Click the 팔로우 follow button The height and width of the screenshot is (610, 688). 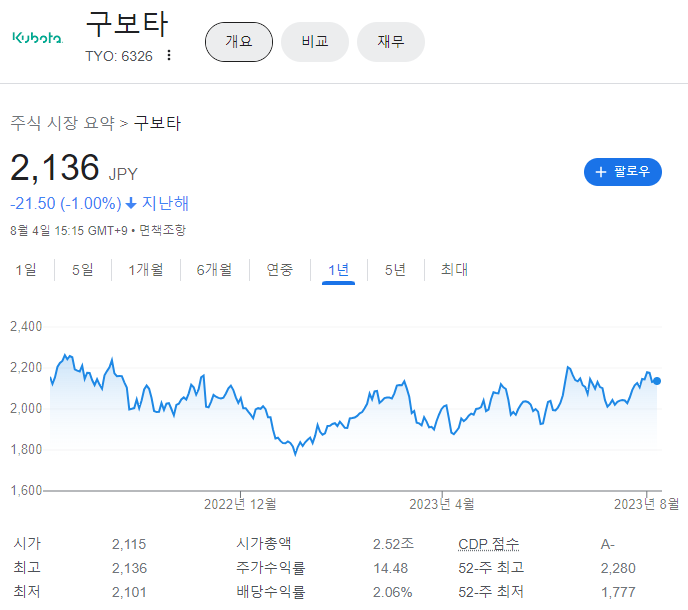tap(622, 172)
